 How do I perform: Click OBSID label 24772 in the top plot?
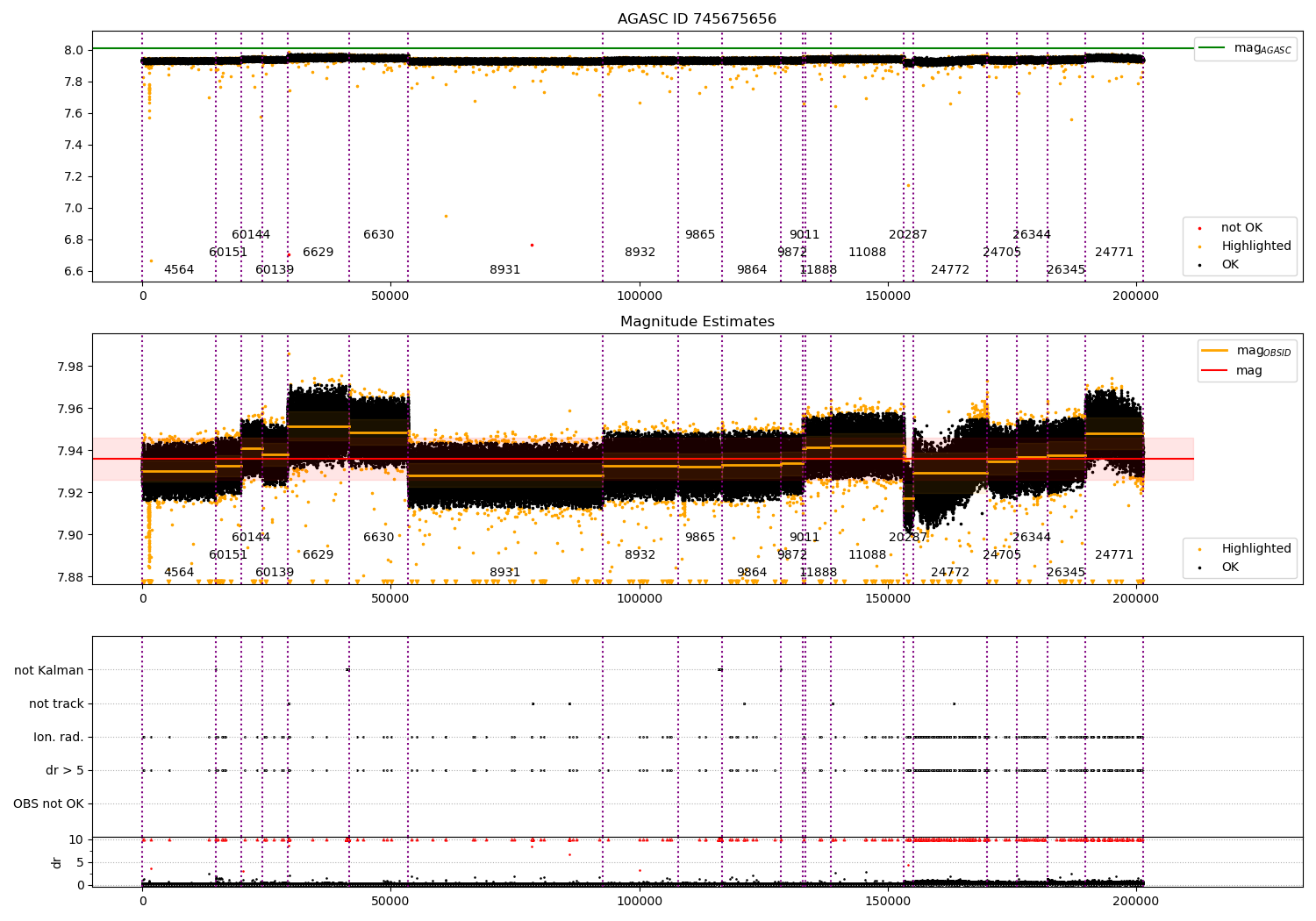[x=950, y=270]
